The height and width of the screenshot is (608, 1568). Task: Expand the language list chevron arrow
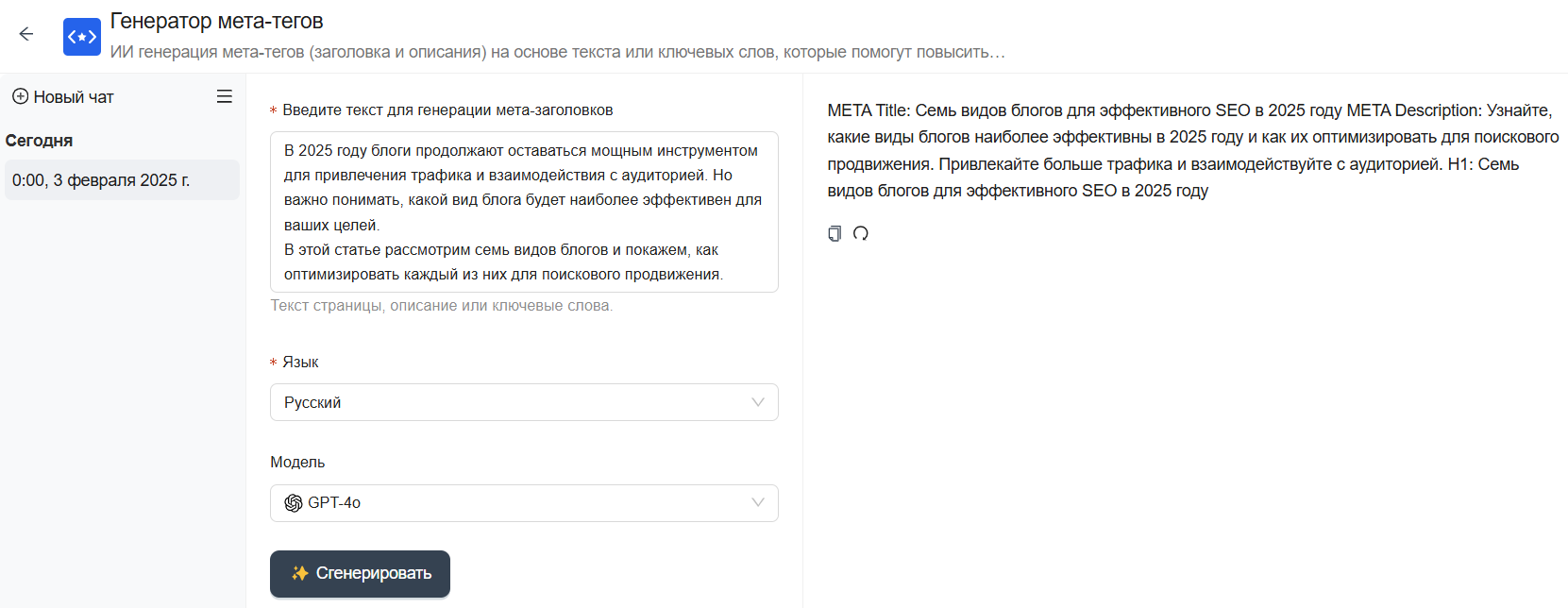pos(758,402)
